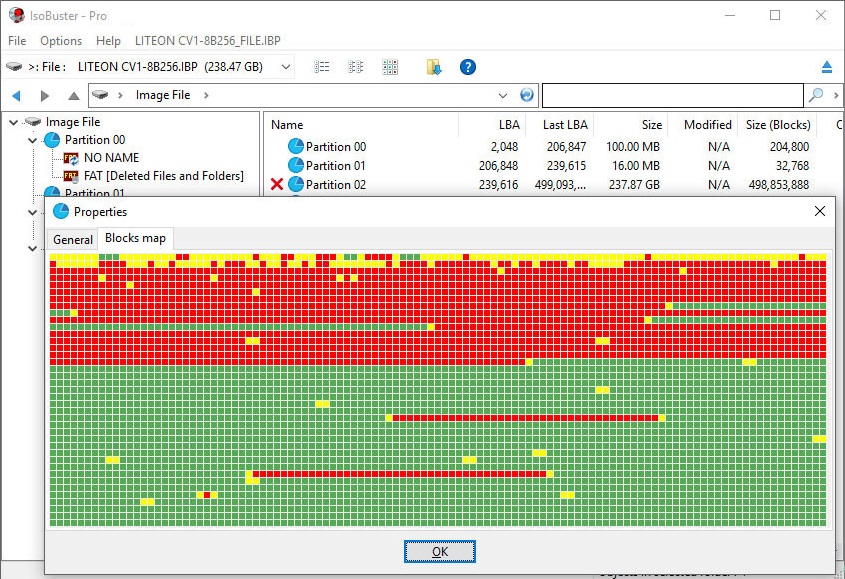Switch to the General tab in Properties
This screenshot has height=579, width=845.
[x=73, y=240]
